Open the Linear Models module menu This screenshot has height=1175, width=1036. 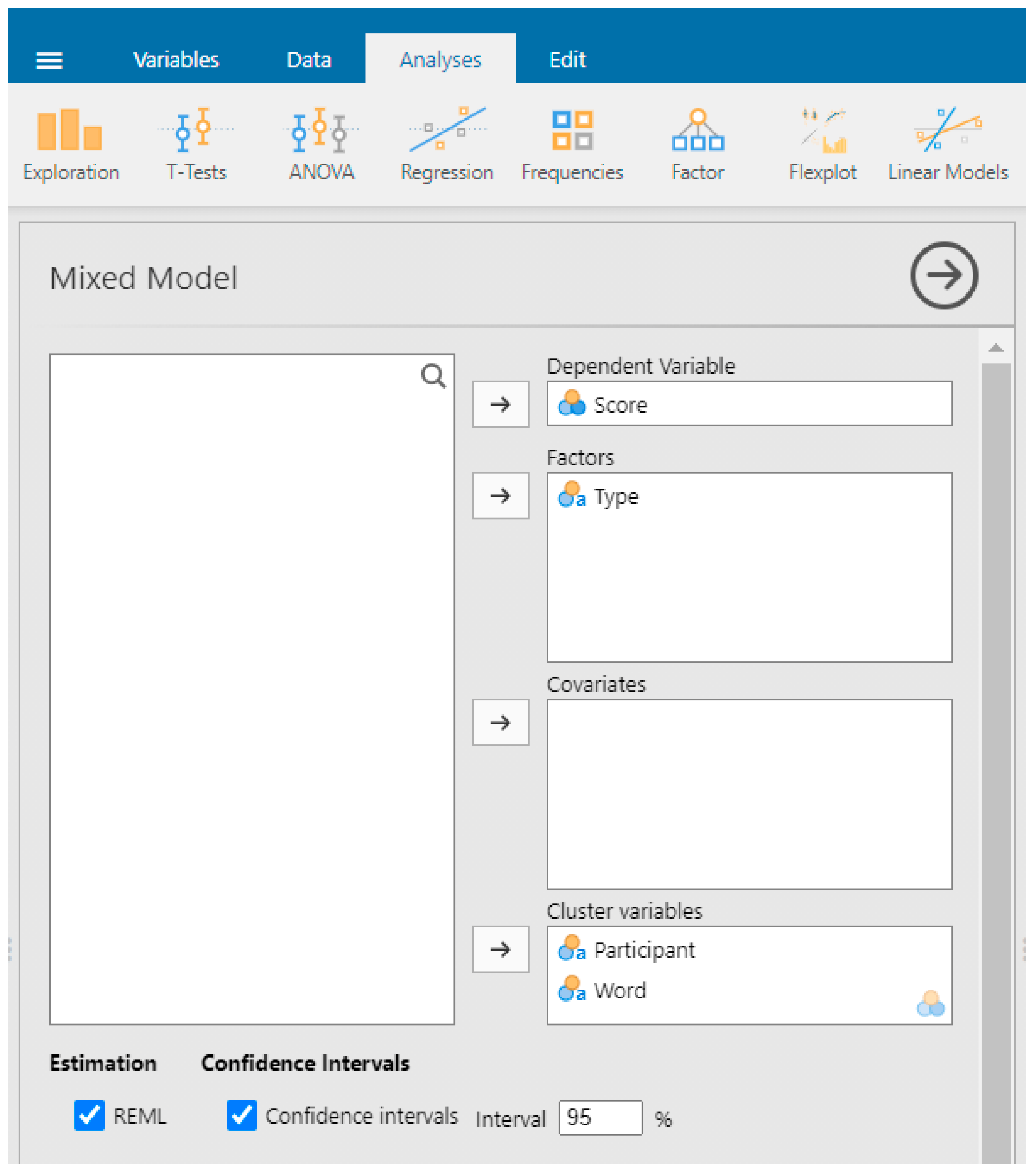click(947, 144)
